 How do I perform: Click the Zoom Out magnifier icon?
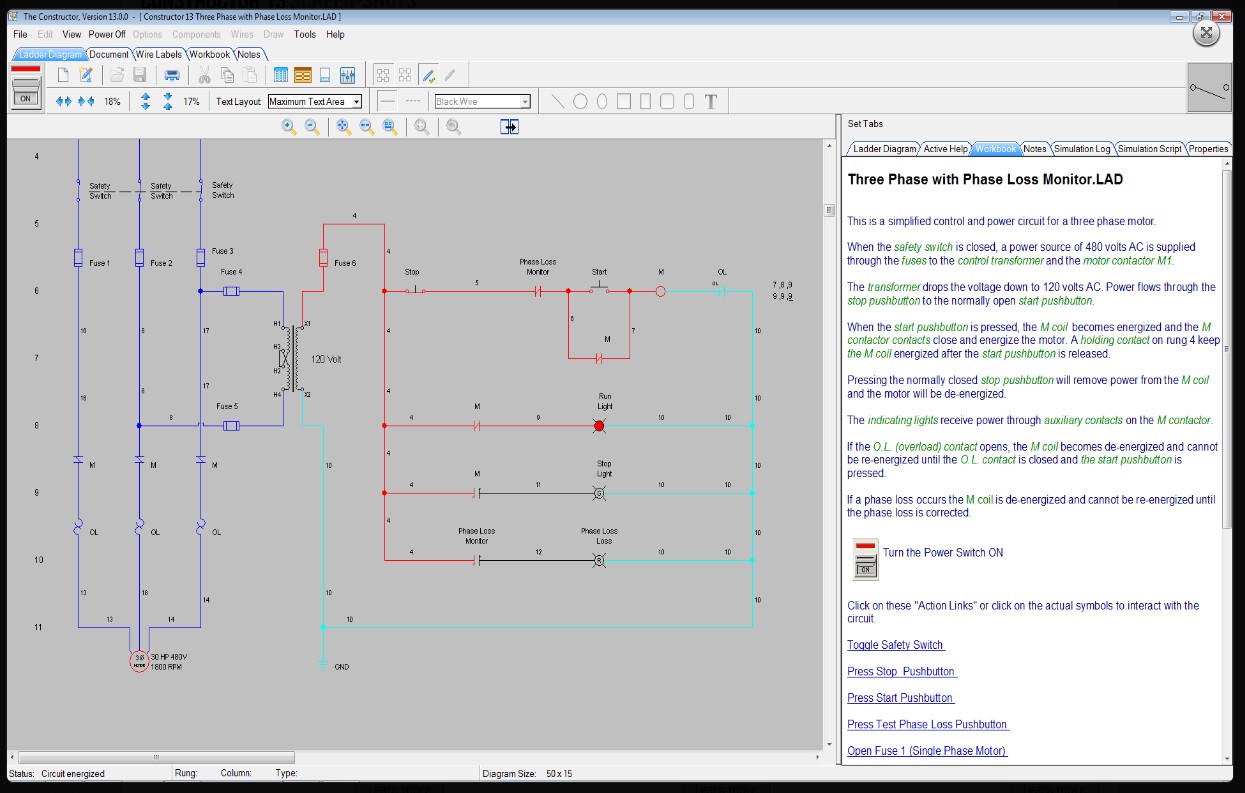[312, 126]
